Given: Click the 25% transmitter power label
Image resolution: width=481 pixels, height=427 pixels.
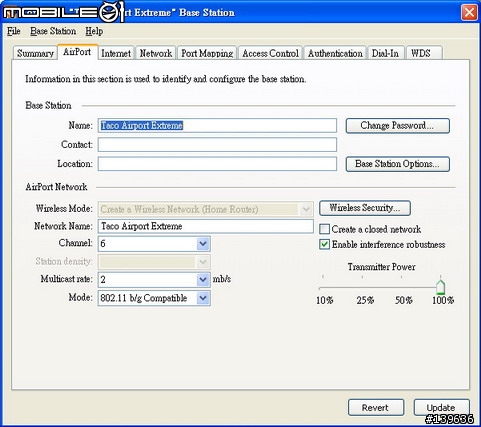Looking at the screenshot, I should click(x=365, y=300).
